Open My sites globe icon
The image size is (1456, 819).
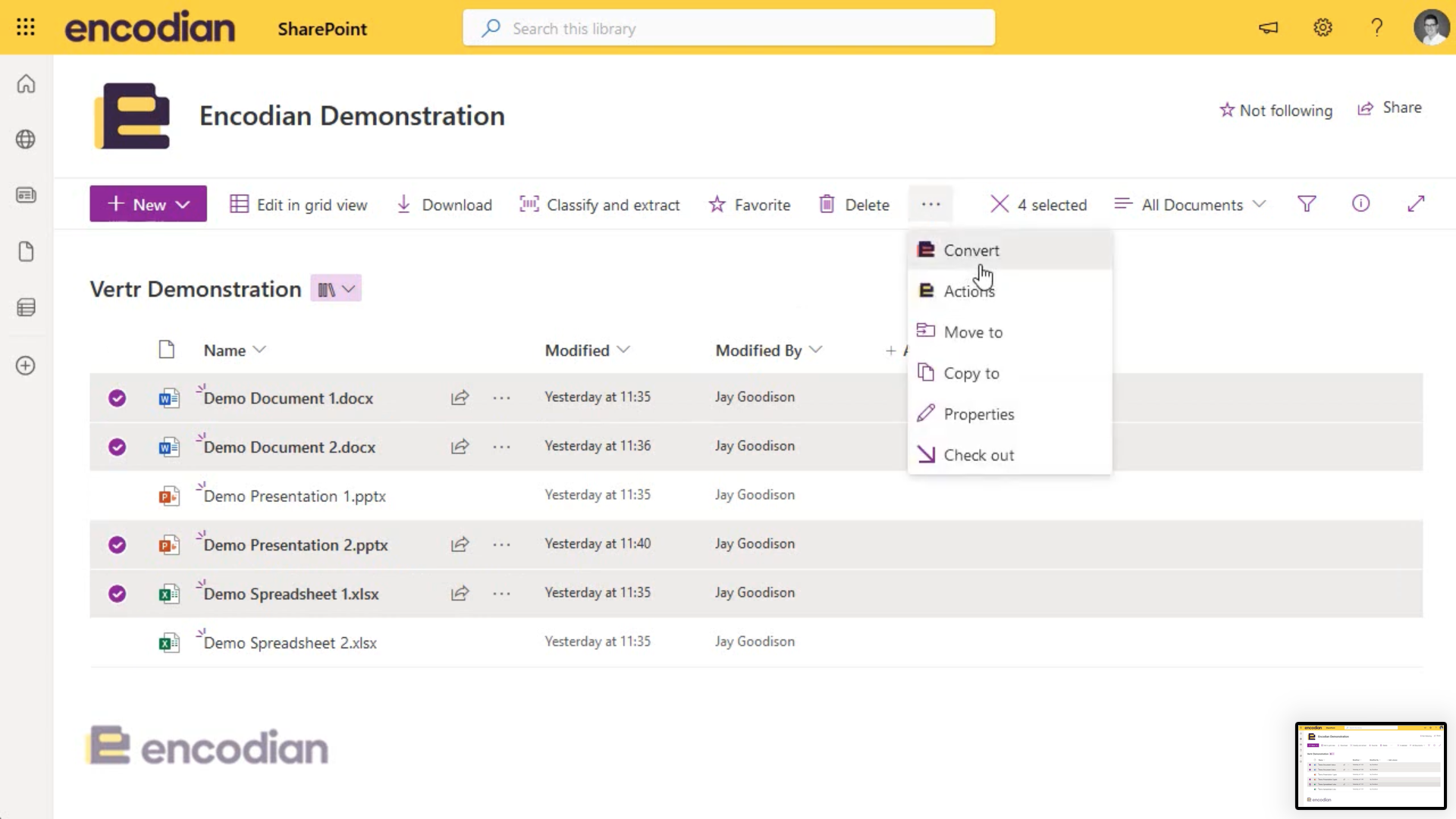26,140
